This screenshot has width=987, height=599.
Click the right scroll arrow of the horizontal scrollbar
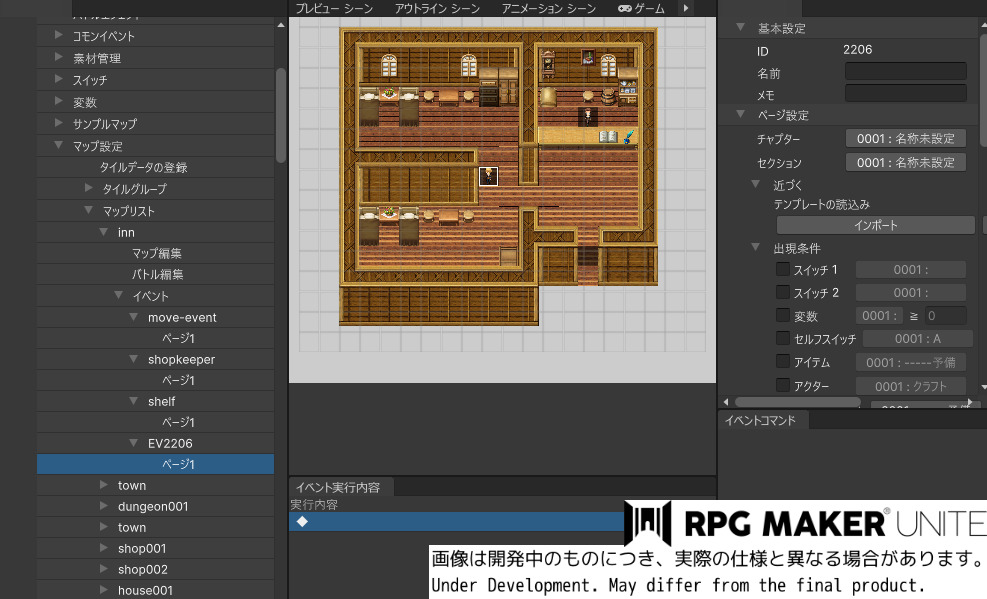[968, 402]
